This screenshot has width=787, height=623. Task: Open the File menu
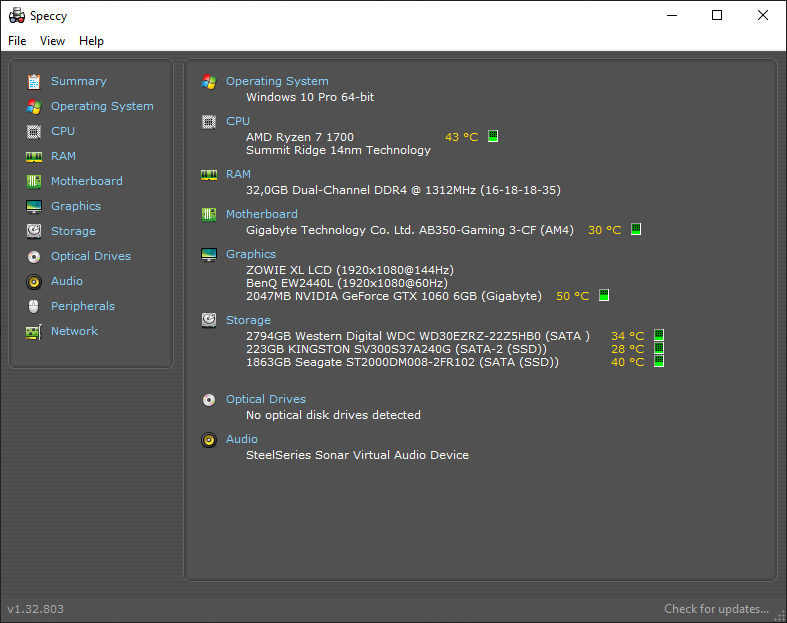17,41
